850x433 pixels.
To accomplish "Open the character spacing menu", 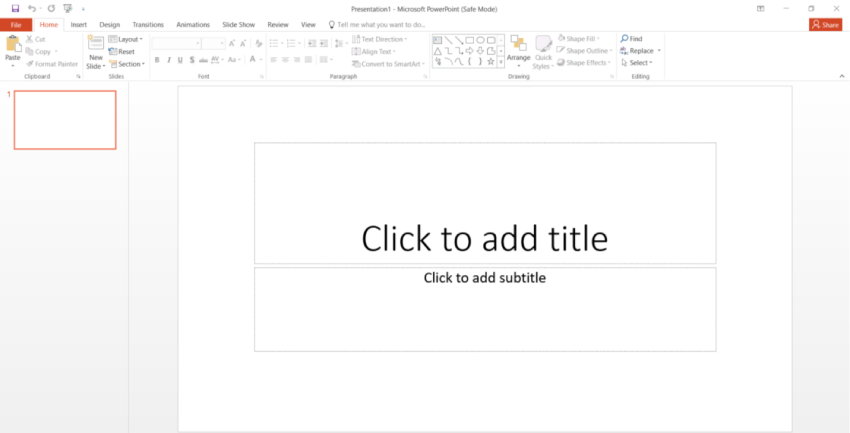I will coord(217,60).
